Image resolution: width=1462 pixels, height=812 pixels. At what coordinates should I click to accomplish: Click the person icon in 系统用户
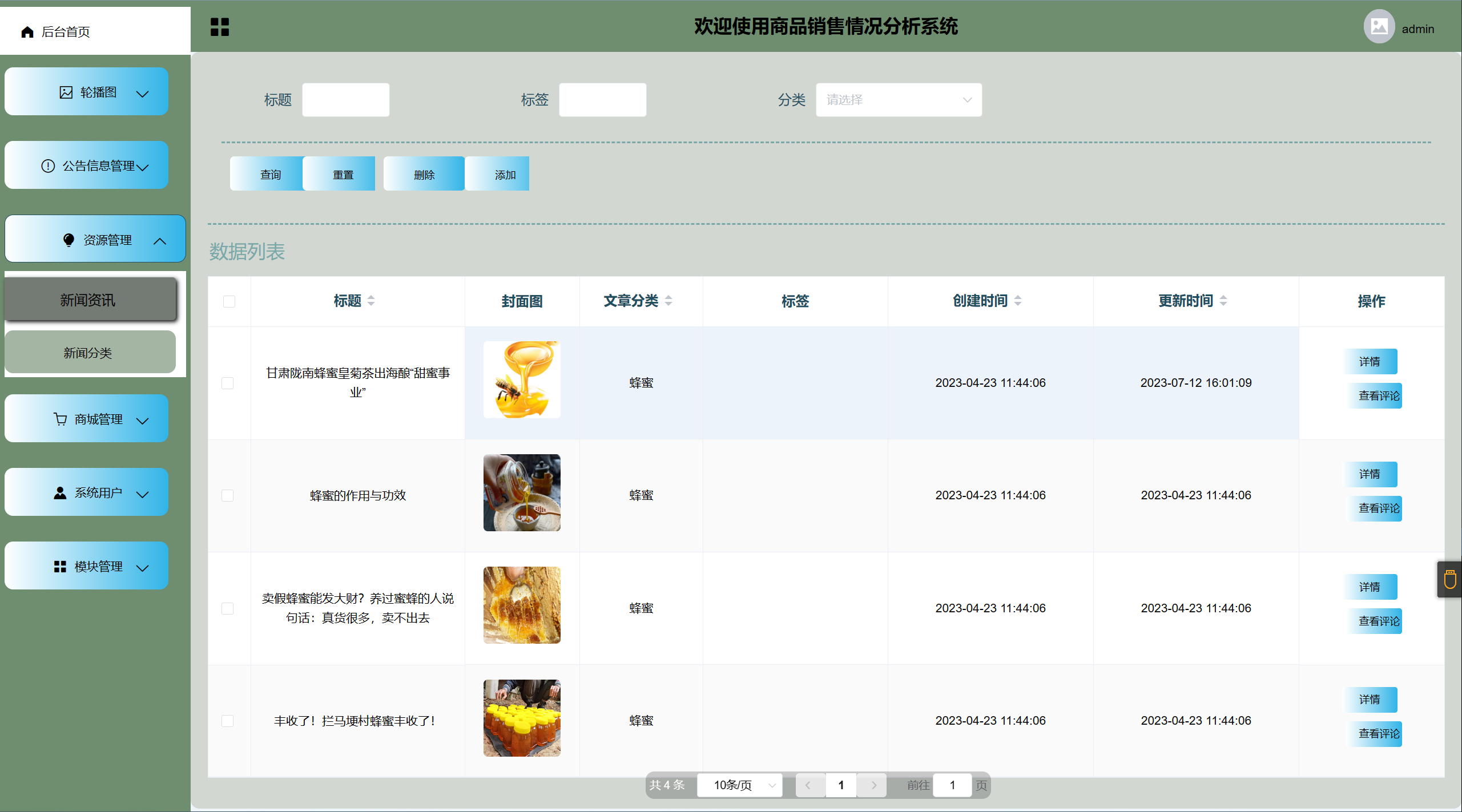60,493
